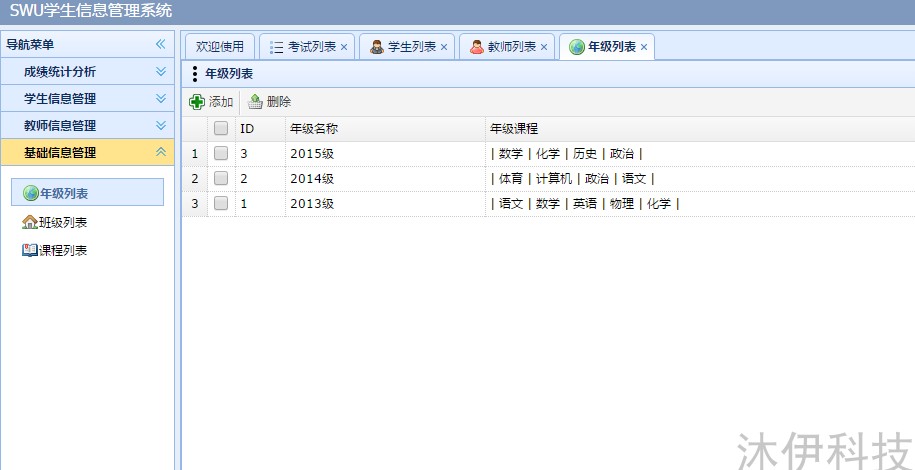Click courses cell 语文 | 数学 | 英语 | 物理 | 化学
915x470 pixels.
[x=585, y=204]
